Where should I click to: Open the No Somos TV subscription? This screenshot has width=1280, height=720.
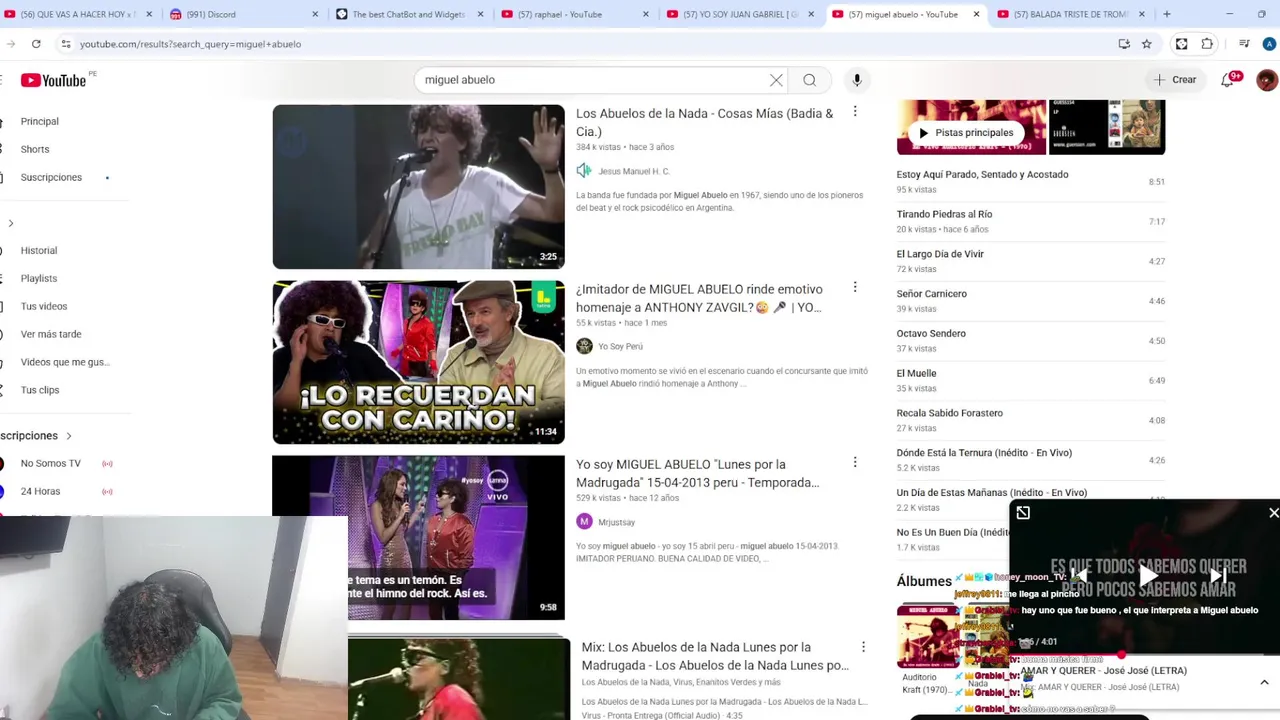tap(51, 463)
